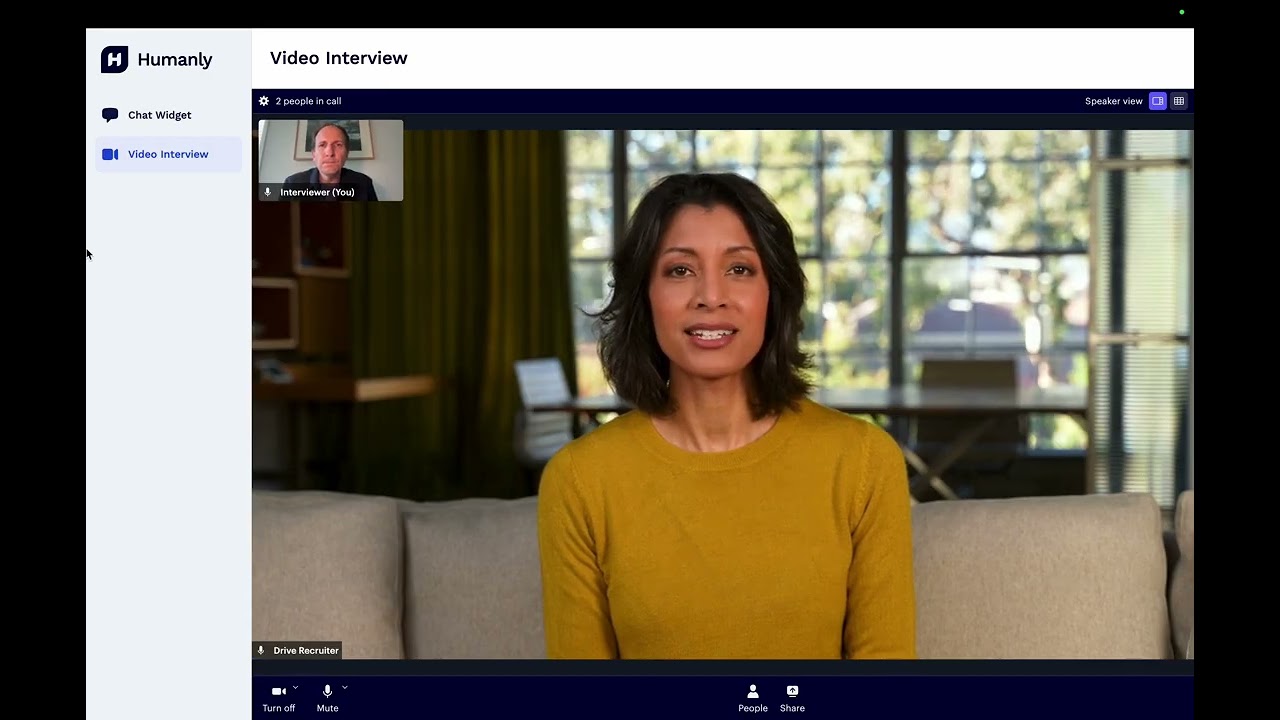Share your screen
This screenshot has width=1280, height=720.
pos(792,698)
